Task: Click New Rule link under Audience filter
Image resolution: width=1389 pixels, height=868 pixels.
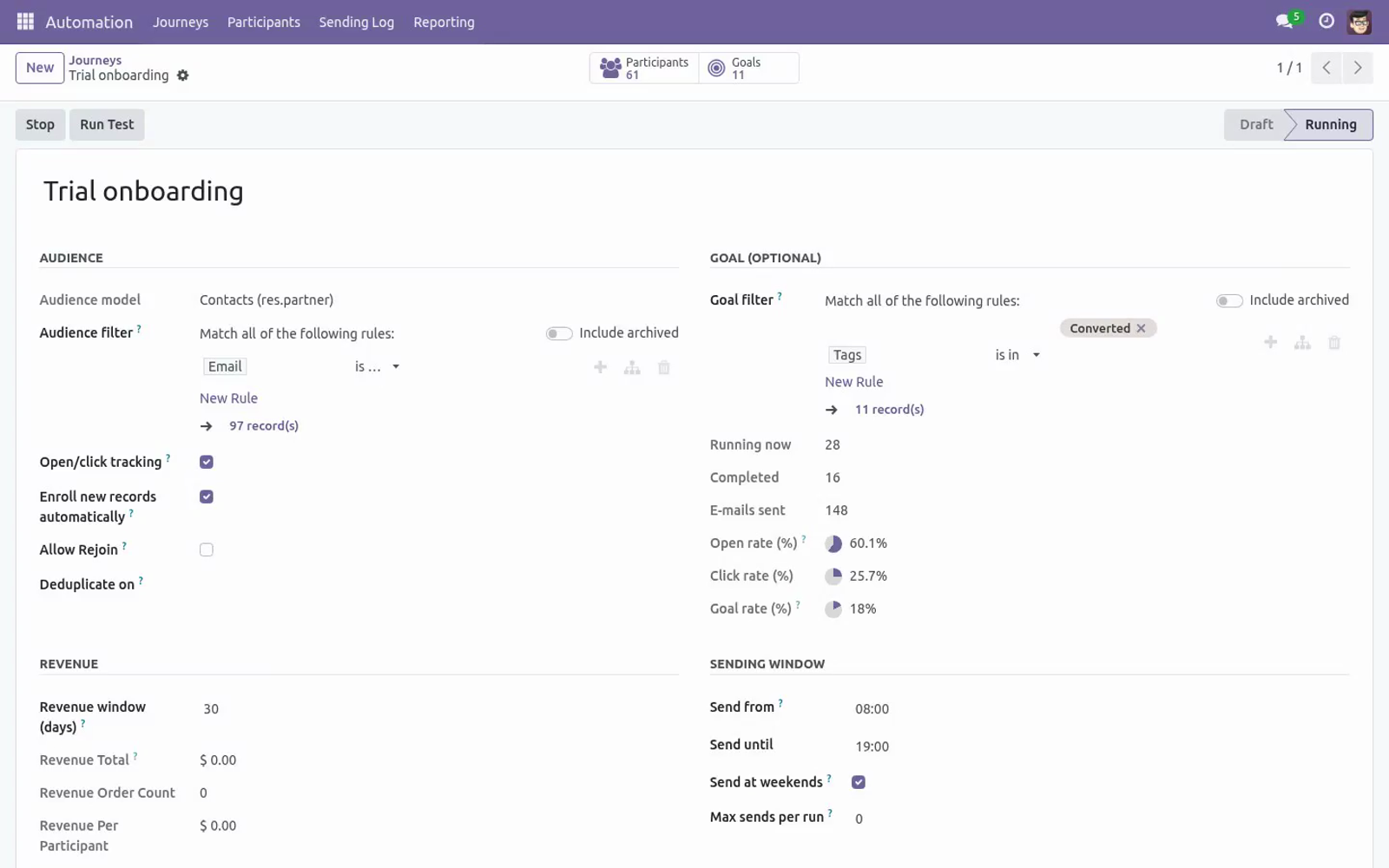Action: (228, 398)
